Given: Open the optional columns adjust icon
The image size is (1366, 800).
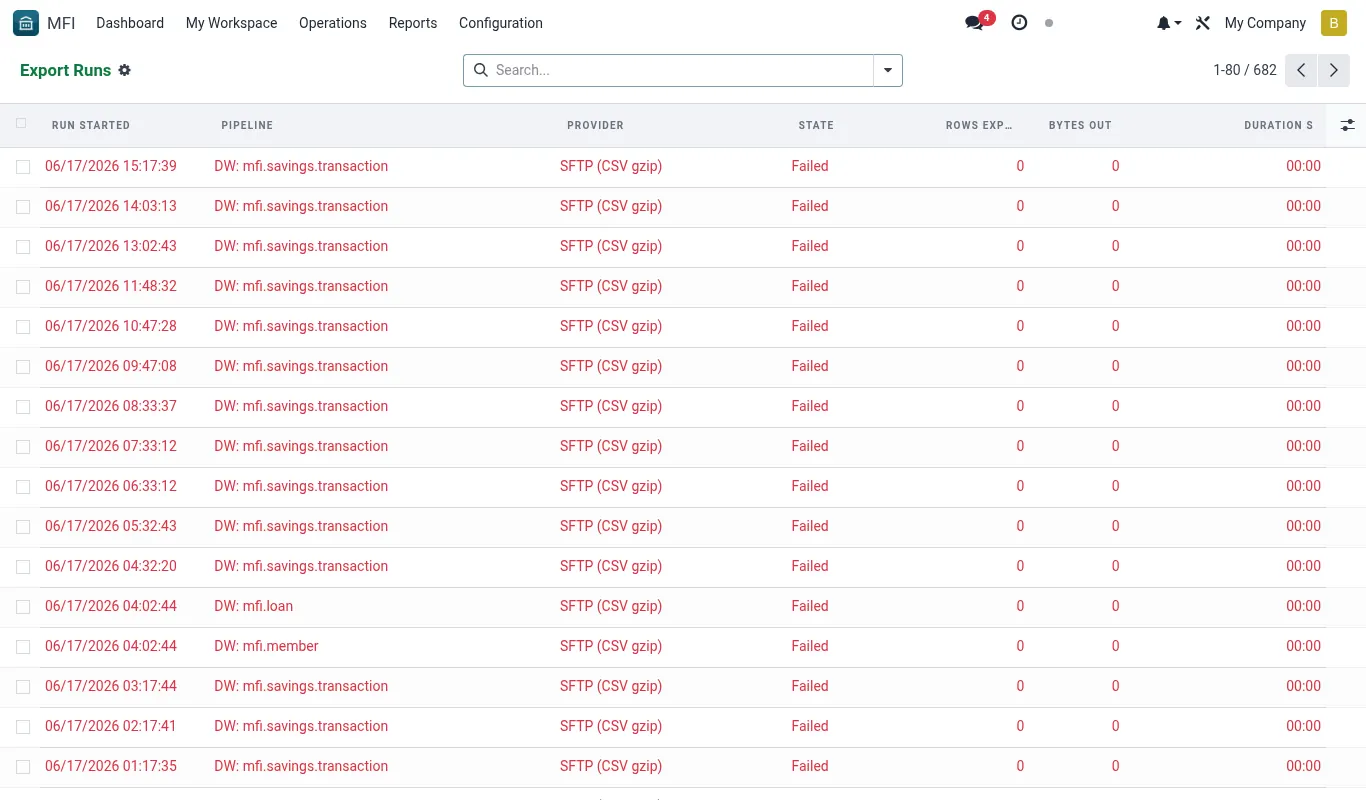Looking at the screenshot, I should pos(1347,125).
